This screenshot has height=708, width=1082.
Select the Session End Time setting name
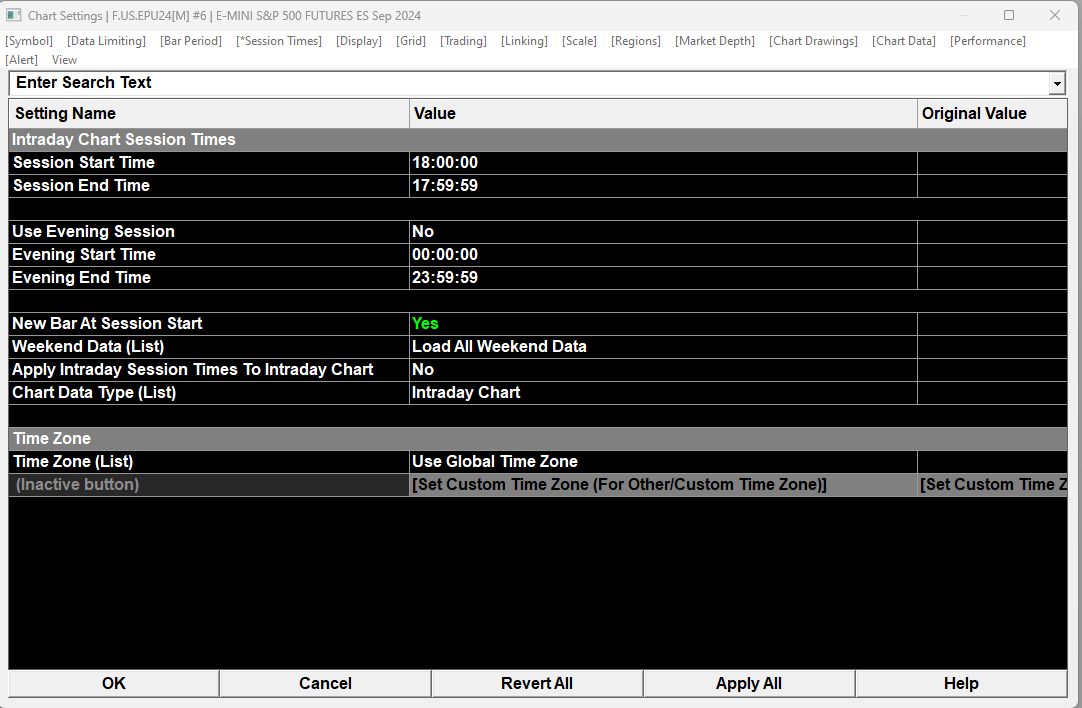[209, 186]
